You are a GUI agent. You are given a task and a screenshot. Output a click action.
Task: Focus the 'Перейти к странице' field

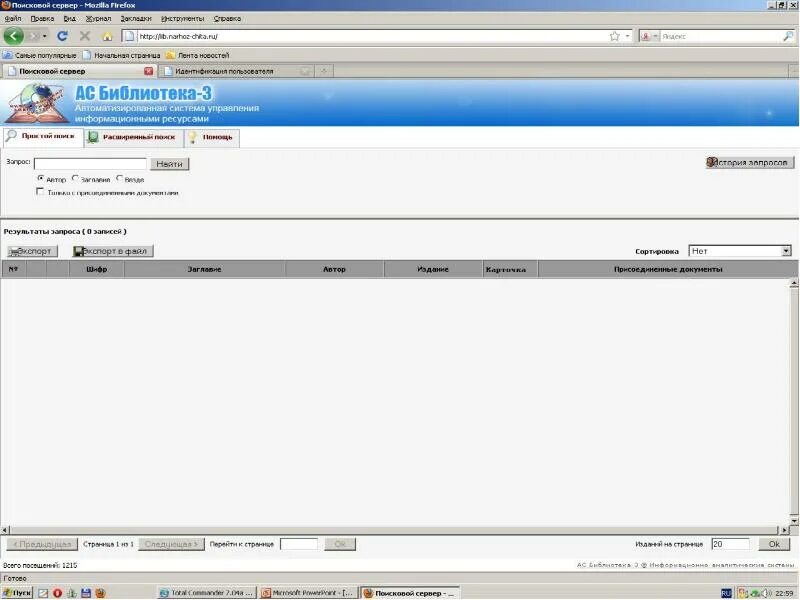click(298, 544)
